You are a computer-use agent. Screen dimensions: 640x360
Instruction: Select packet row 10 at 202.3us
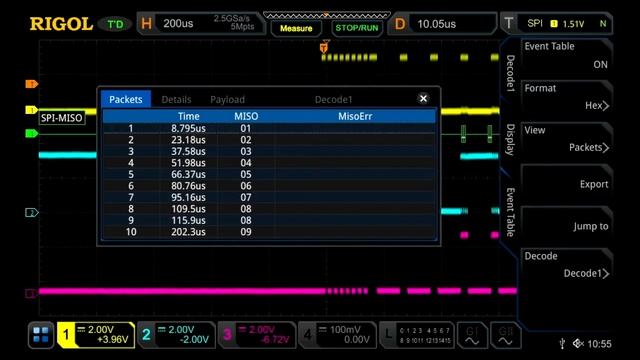[269, 232]
